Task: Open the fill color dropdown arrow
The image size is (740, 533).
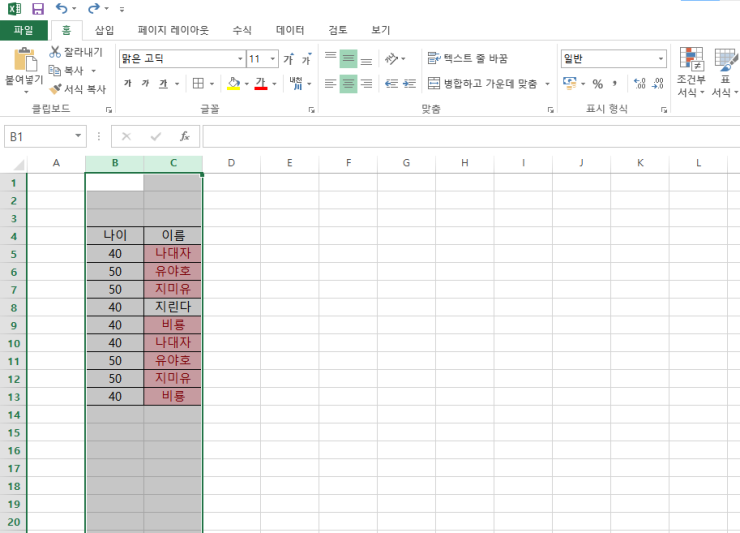Action: click(246, 84)
